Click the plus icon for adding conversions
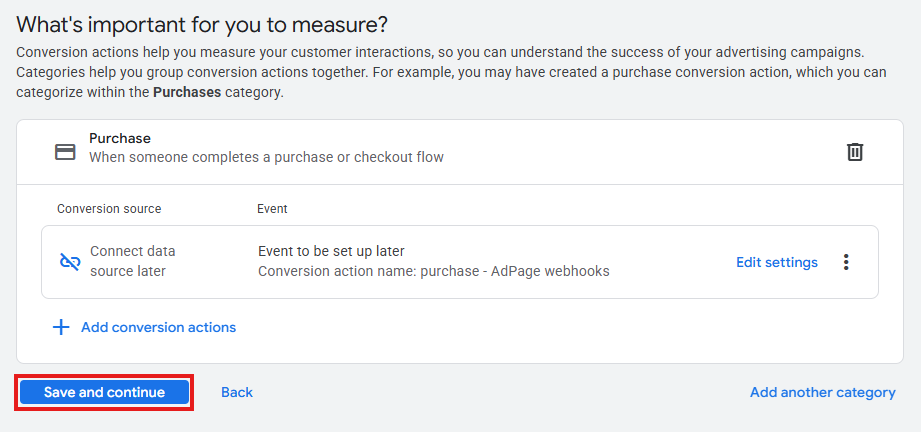Image resolution: width=921 pixels, height=432 pixels. (x=61, y=327)
